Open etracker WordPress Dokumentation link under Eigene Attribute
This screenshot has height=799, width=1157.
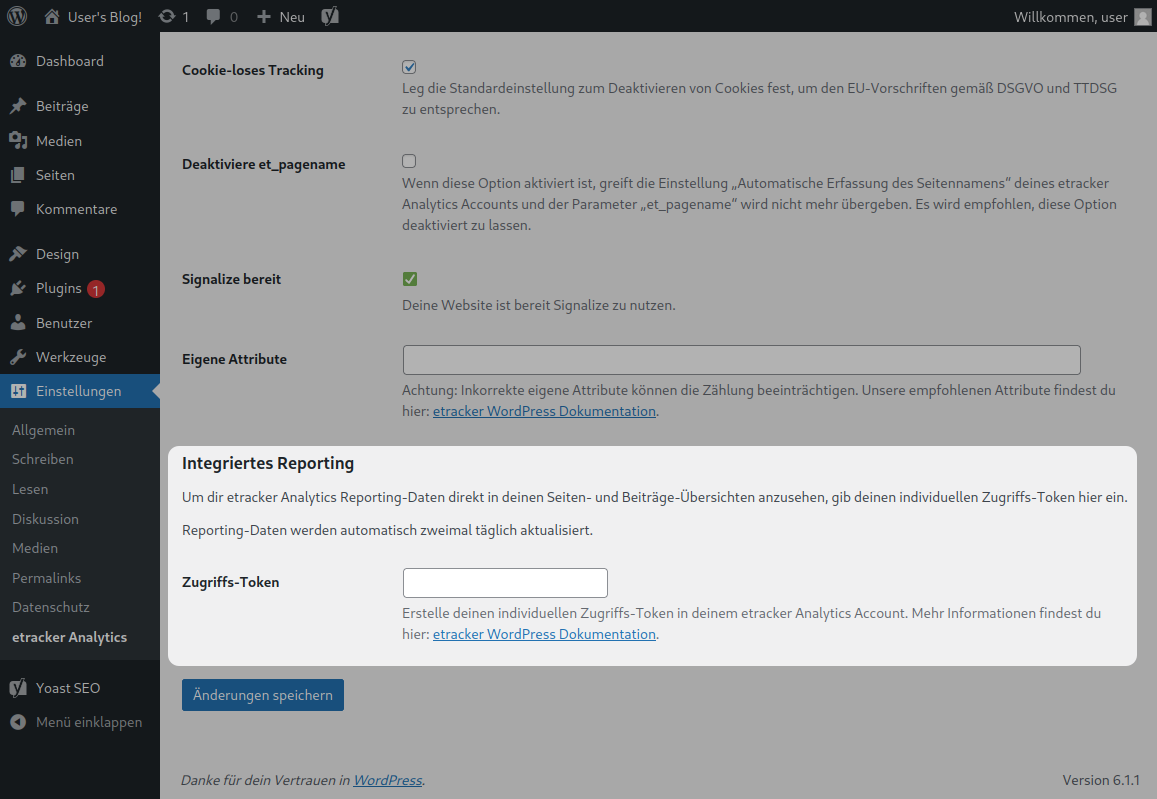[x=545, y=411]
